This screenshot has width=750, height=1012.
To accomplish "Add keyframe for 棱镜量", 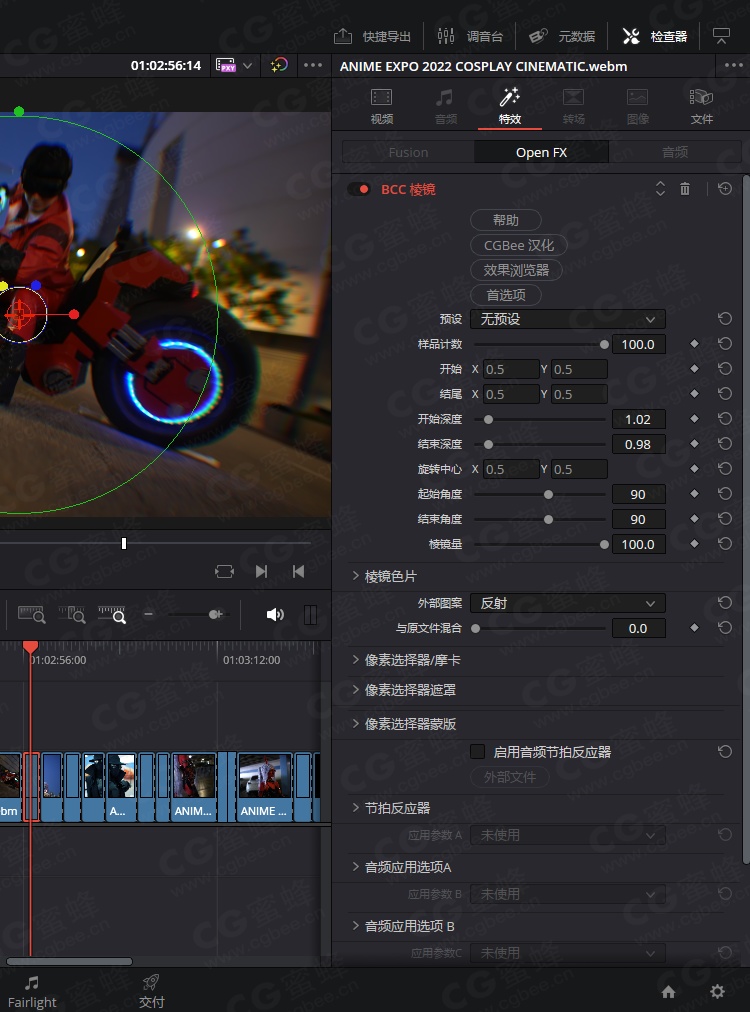I will point(694,544).
